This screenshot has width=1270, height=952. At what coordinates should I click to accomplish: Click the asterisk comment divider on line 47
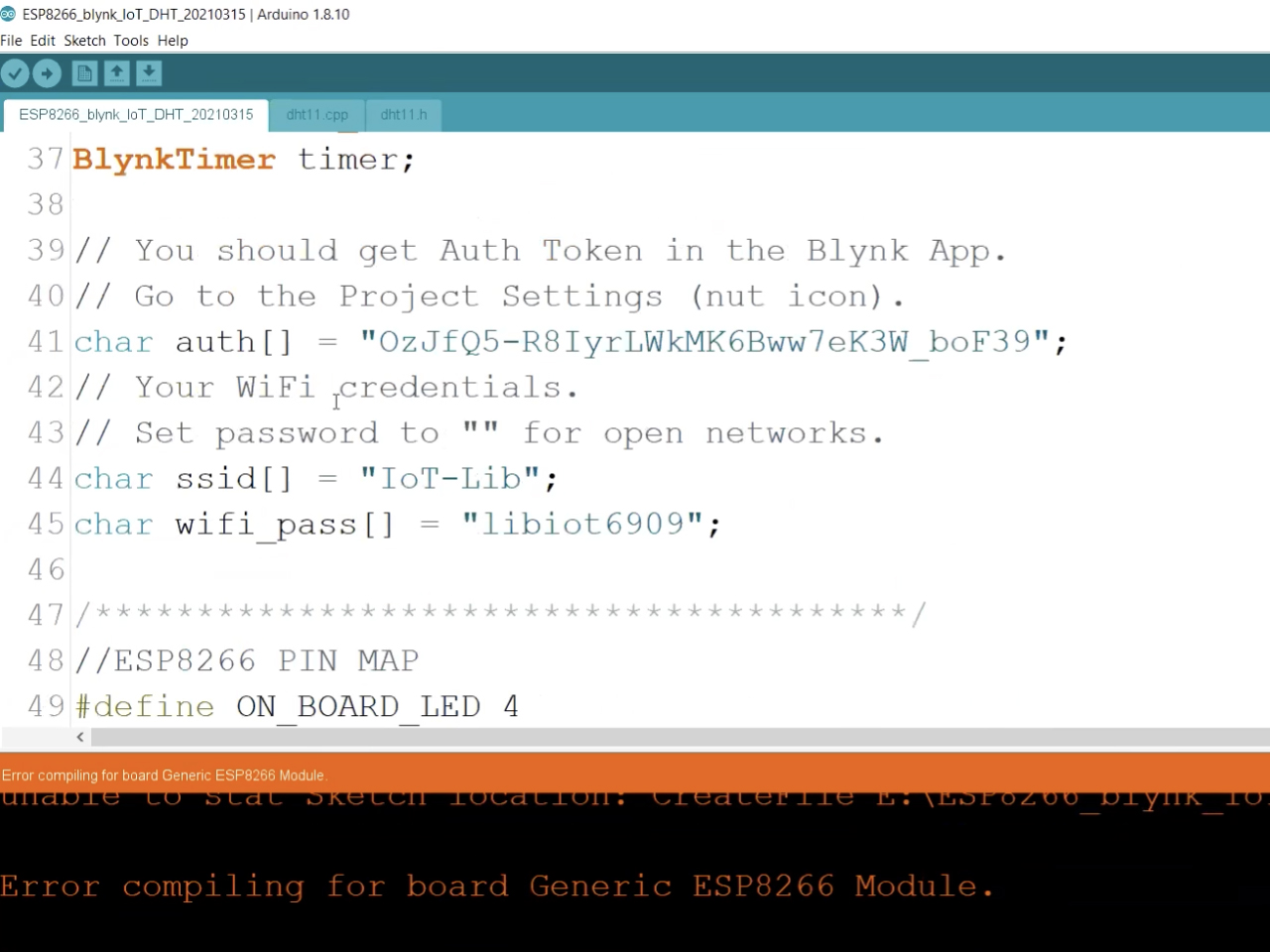(501, 615)
